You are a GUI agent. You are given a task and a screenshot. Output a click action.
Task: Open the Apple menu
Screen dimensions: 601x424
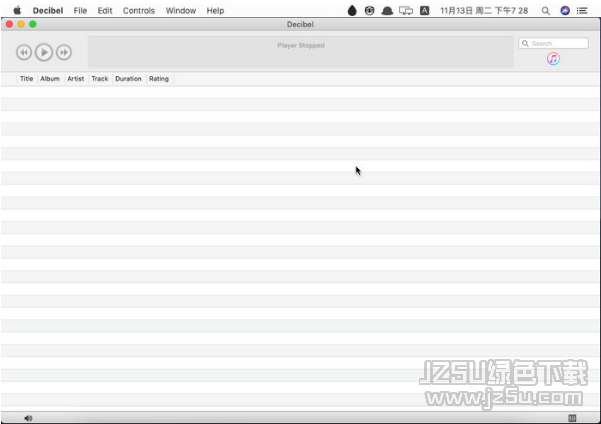[17, 10]
